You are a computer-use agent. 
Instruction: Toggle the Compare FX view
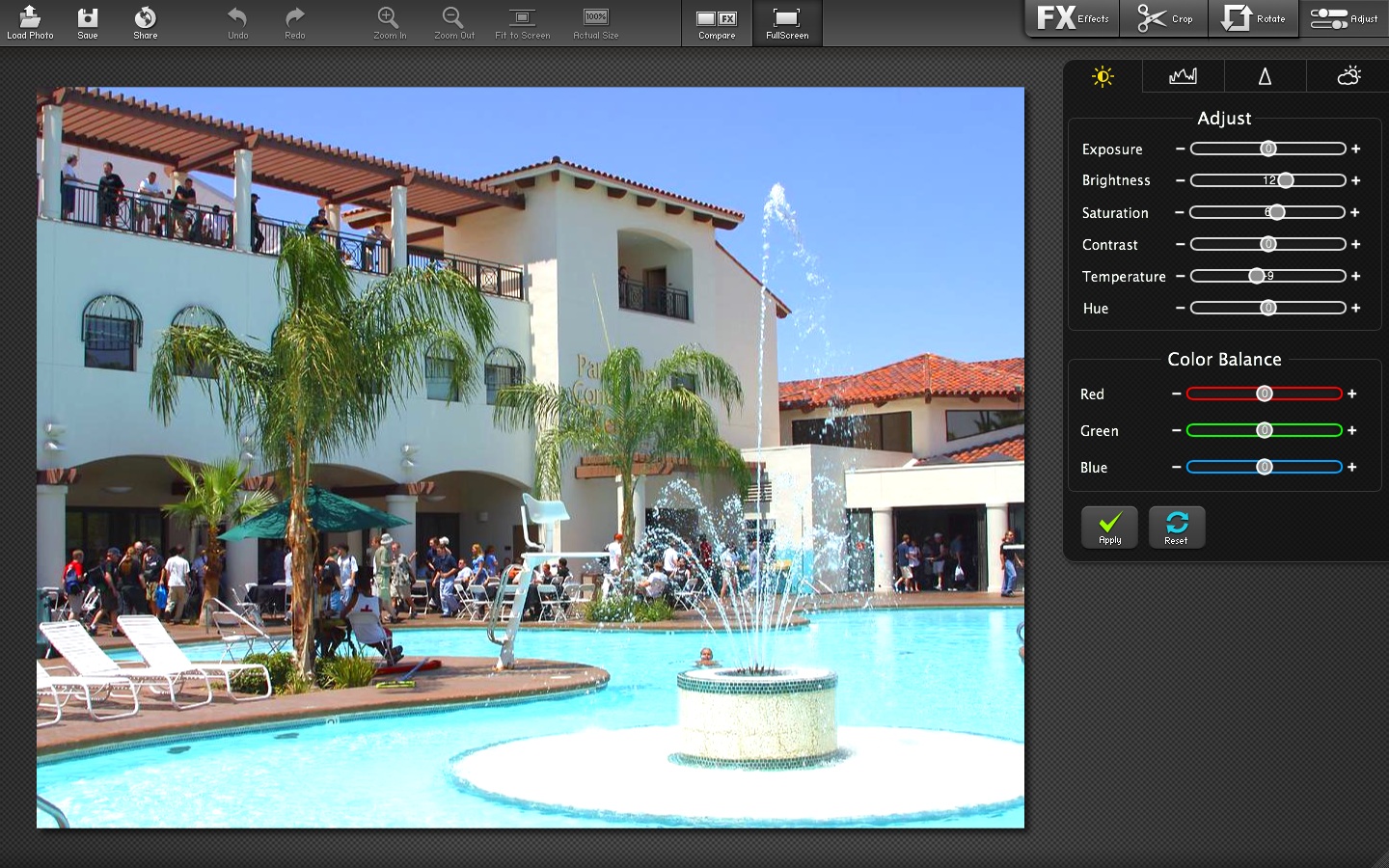pyautogui.click(x=717, y=22)
